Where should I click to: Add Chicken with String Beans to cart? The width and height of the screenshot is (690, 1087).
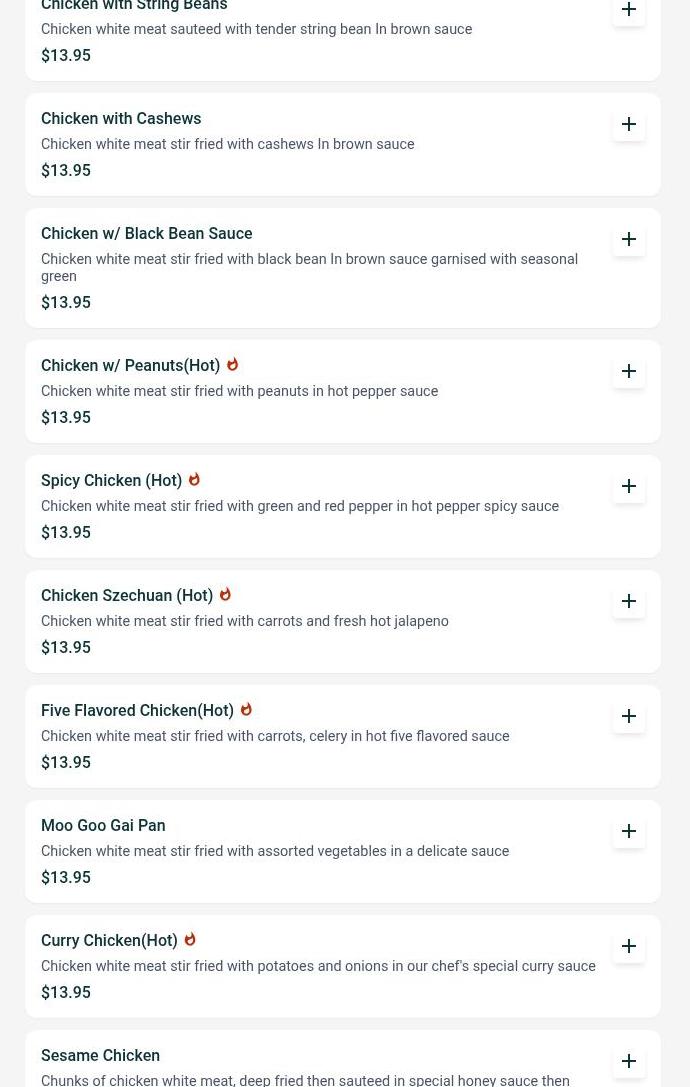629,10
